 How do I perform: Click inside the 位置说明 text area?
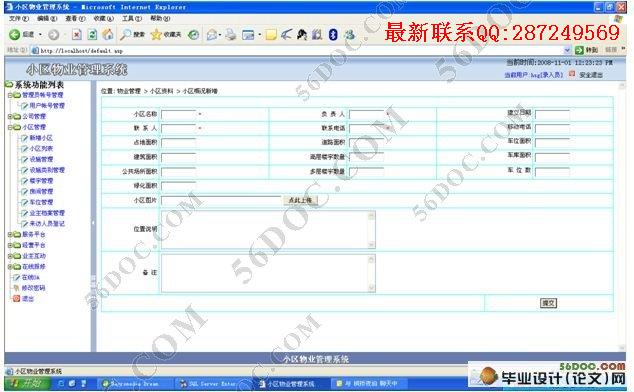265,229
